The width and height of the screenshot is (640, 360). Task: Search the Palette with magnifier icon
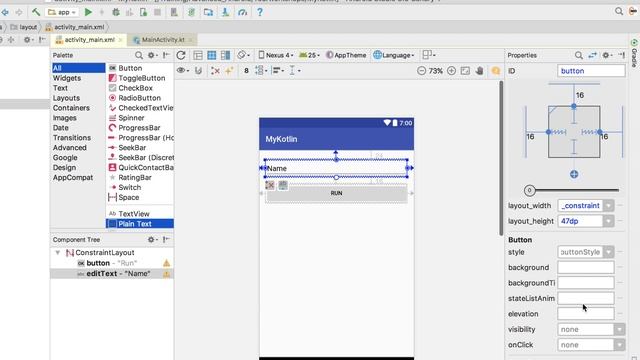click(139, 55)
